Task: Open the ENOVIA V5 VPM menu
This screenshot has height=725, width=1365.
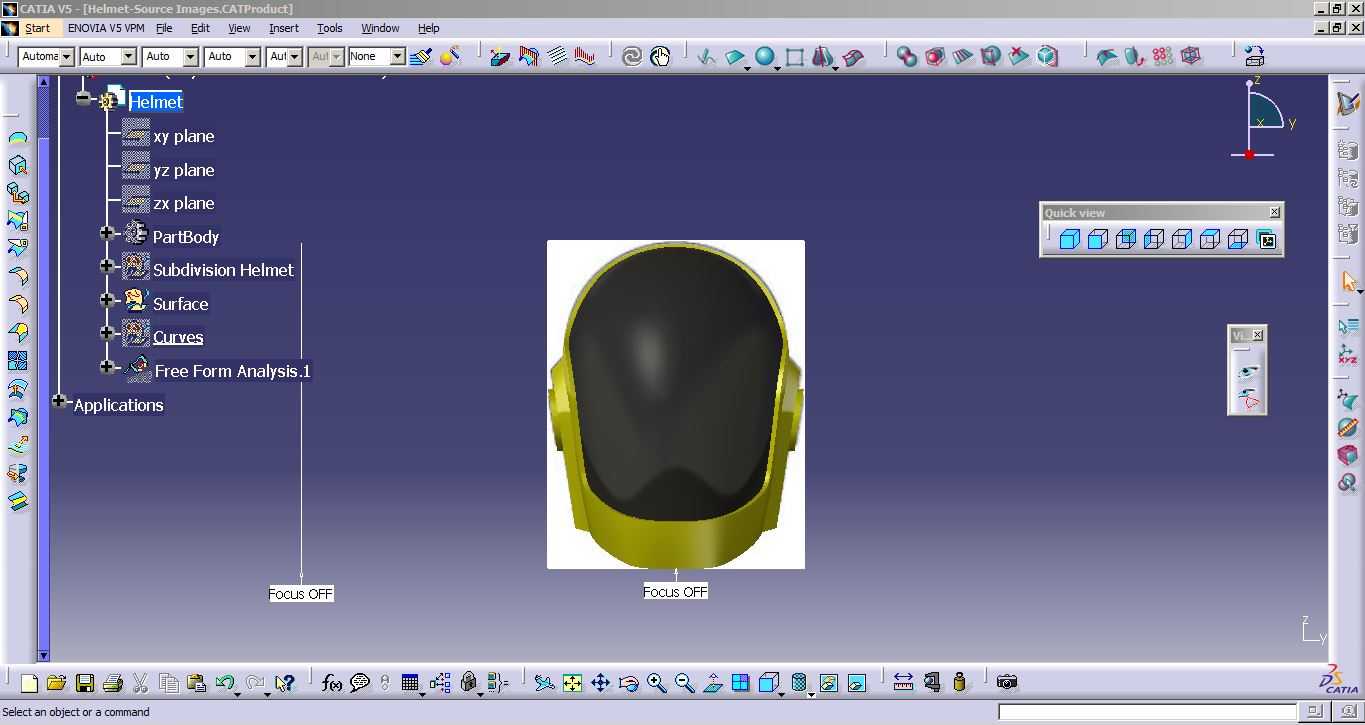Action: [x=106, y=28]
